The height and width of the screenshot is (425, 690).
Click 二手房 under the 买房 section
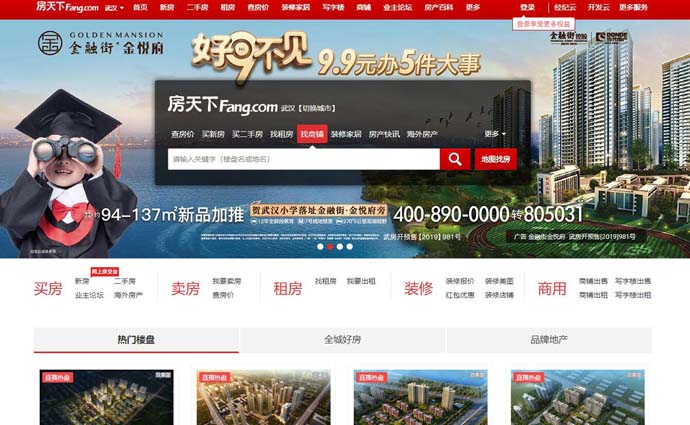click(125, 281)
